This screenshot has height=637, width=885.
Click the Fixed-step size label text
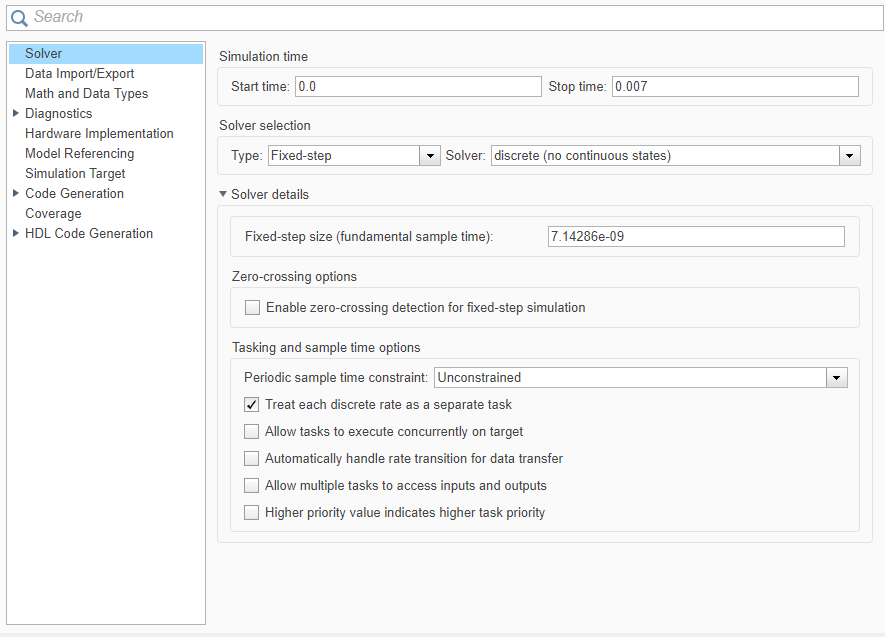point(369,236)
